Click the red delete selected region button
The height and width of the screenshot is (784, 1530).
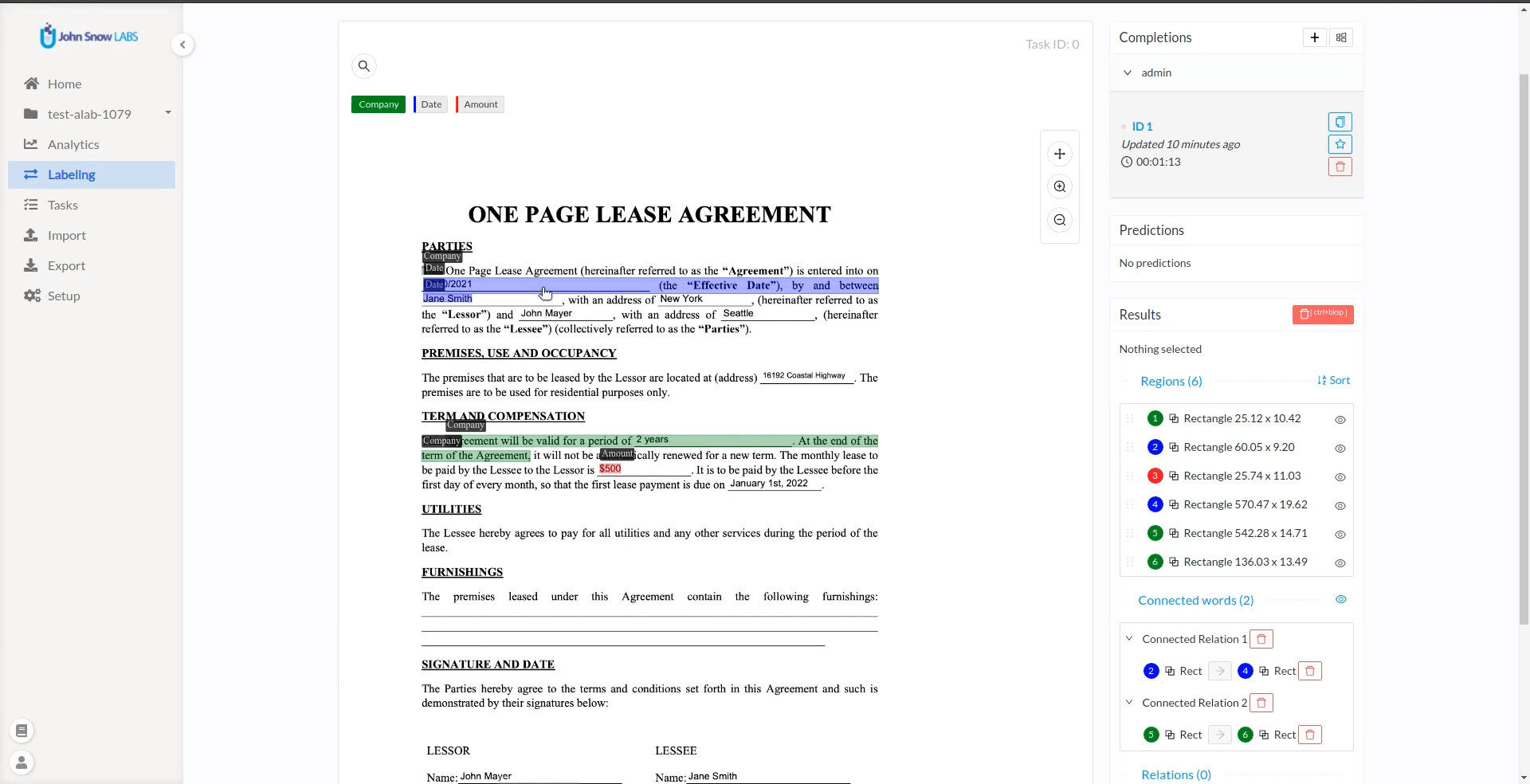click(x=1323, y=315)
